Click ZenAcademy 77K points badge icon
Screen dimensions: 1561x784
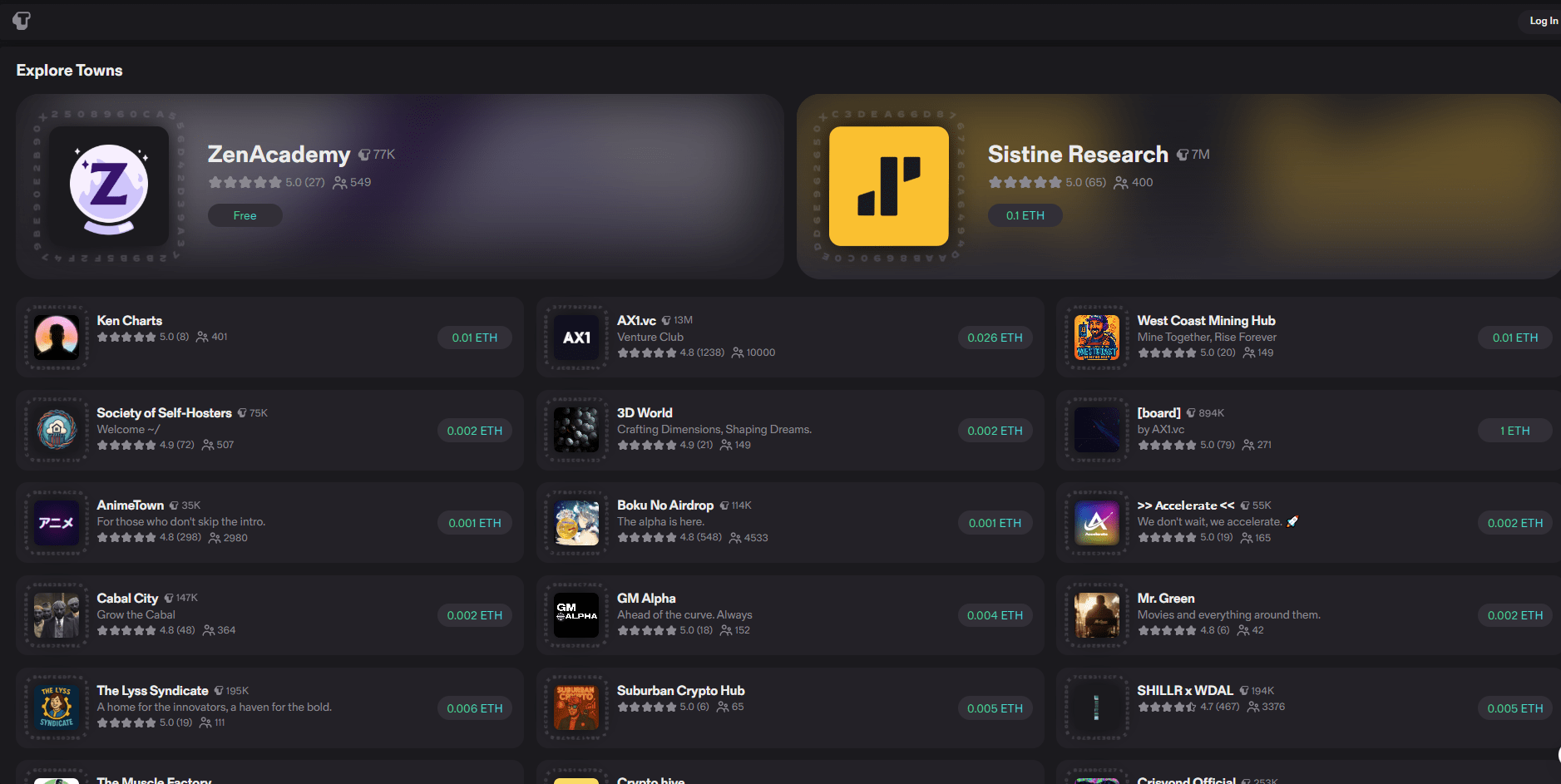tap(364, 155)
